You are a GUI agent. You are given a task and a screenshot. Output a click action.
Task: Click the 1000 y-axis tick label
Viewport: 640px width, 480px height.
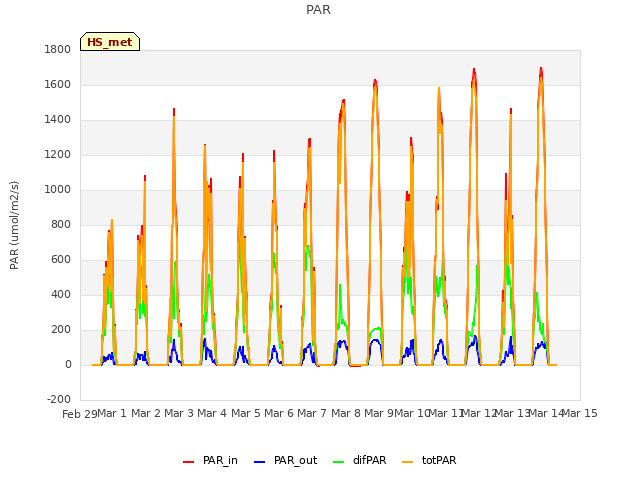pos(58,189)
